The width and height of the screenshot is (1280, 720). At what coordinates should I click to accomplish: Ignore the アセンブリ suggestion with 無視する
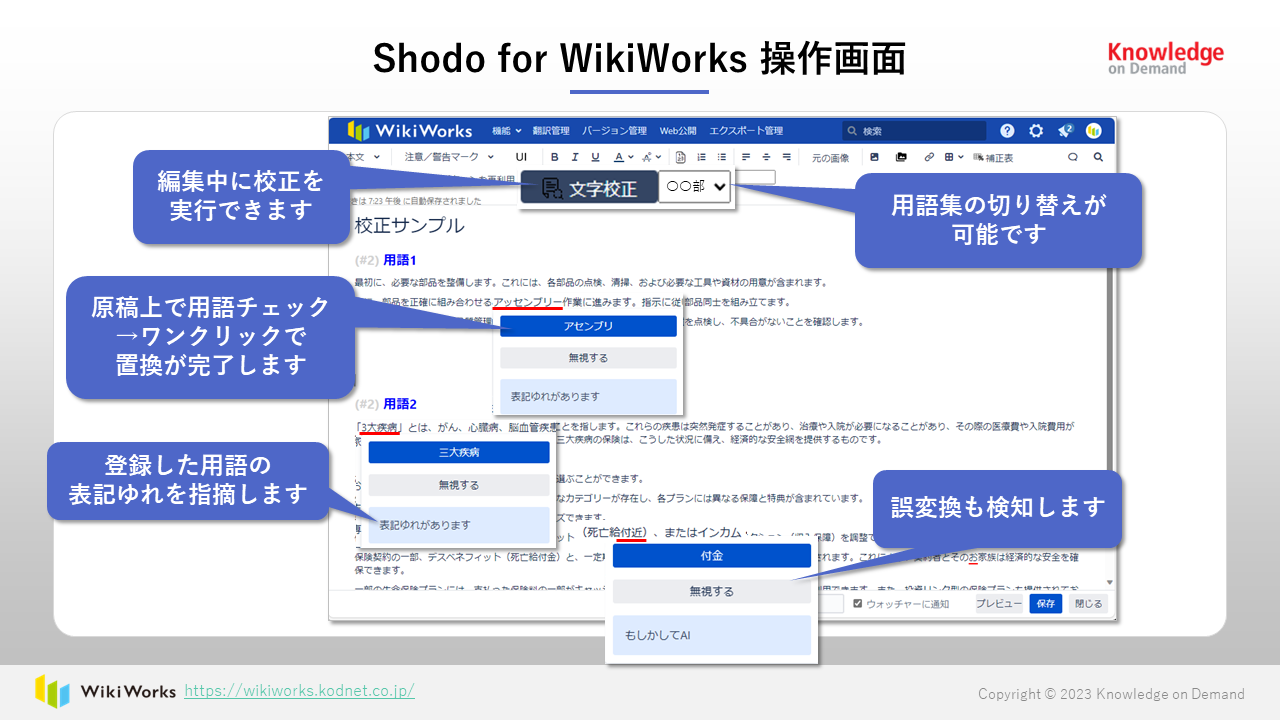tap(588, 358)
